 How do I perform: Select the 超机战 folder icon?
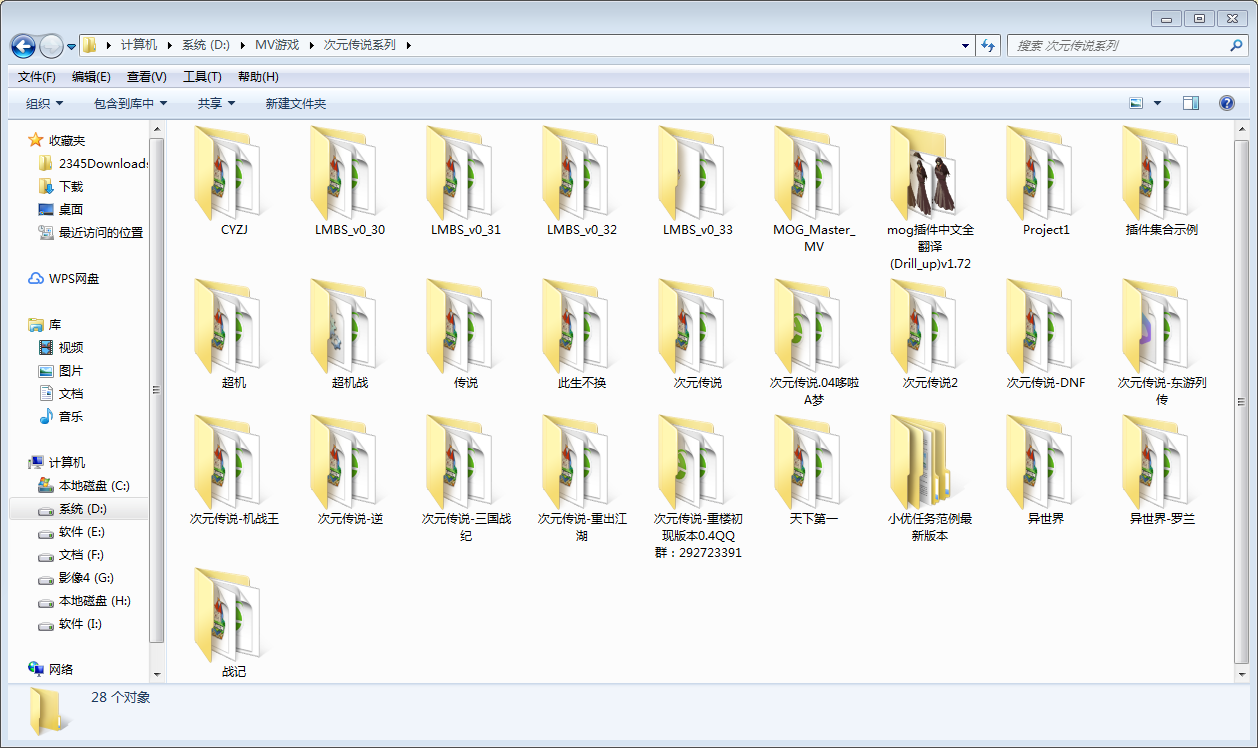[349, 325]
